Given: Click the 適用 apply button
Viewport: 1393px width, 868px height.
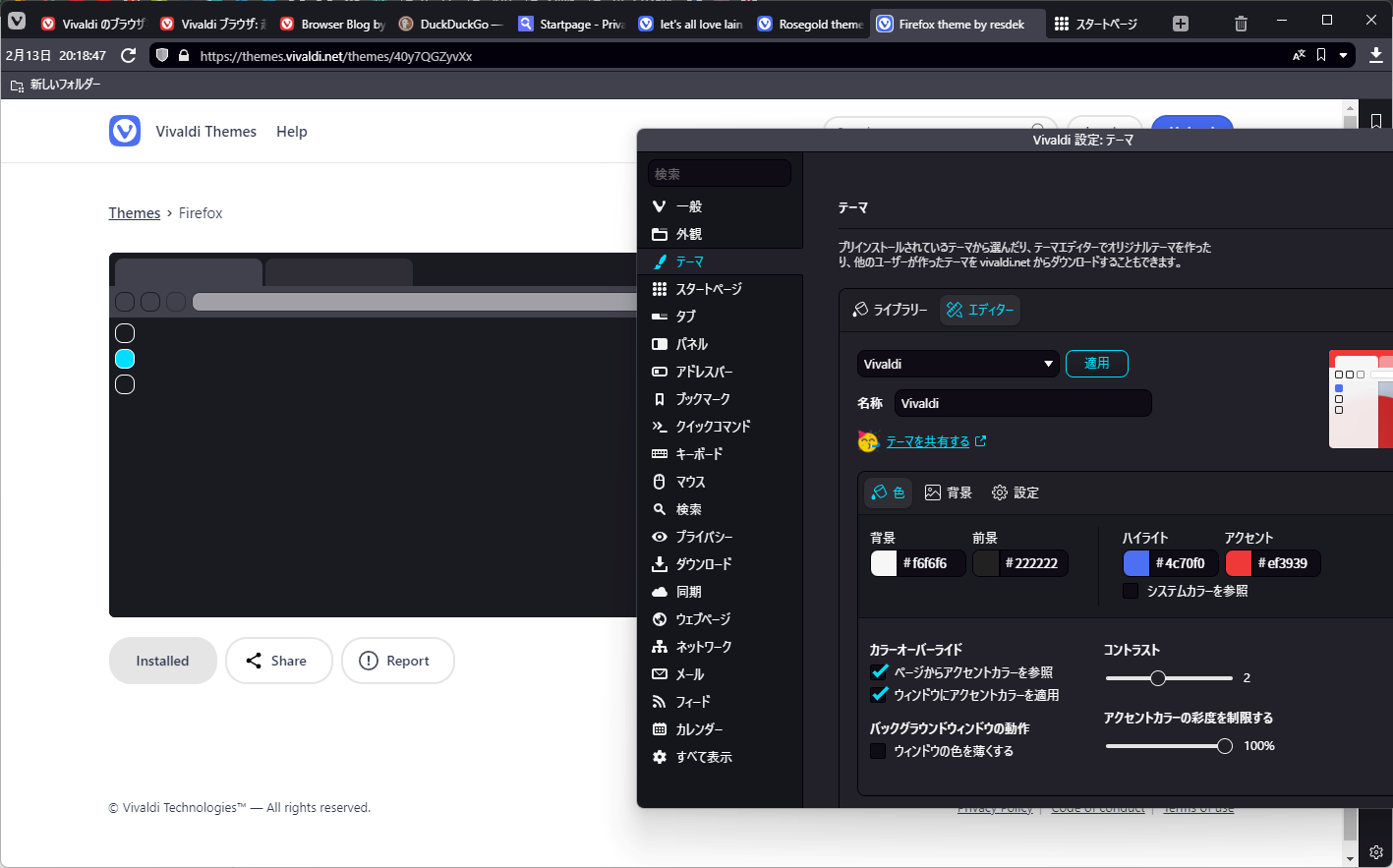Looking at the screenshot, I should pyautogui.click(x=1097, y=364).
